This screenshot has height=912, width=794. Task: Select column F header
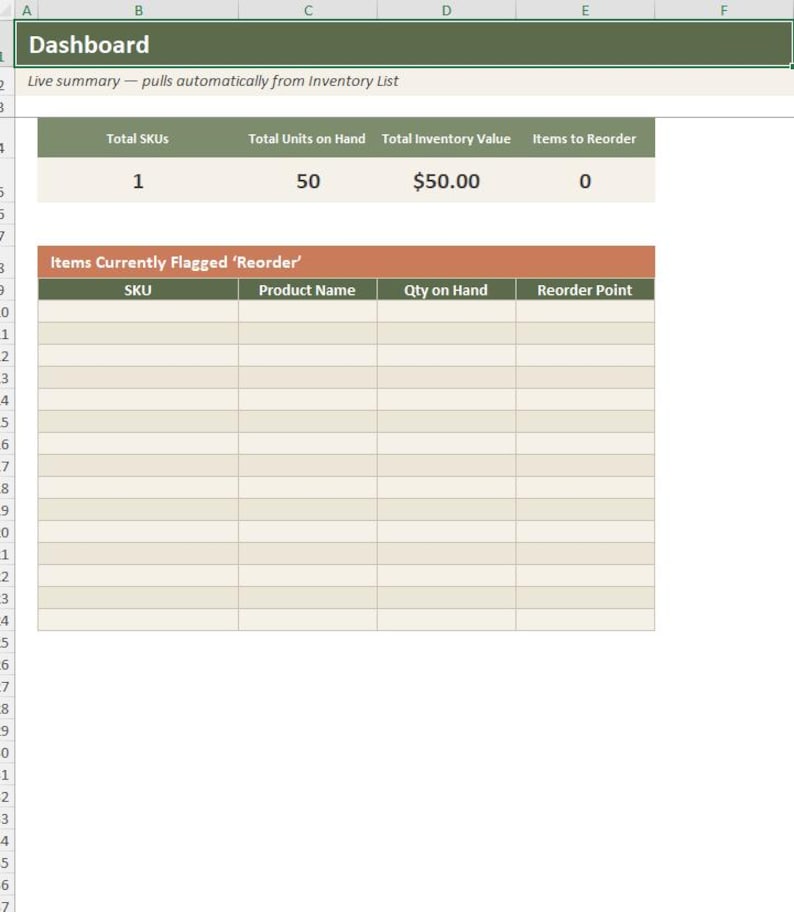click(x=724, y=10)
